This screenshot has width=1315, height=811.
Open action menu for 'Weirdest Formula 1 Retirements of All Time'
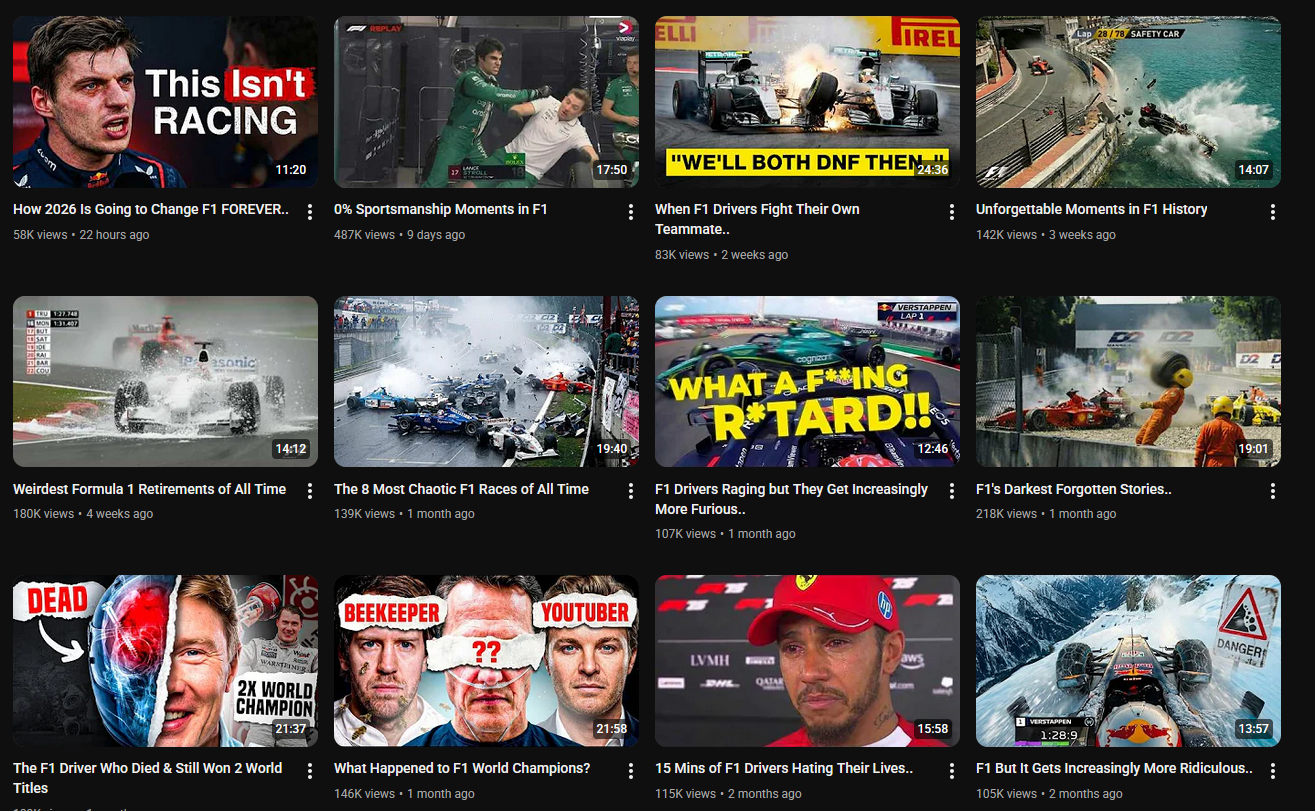click(x=310, y=491)
